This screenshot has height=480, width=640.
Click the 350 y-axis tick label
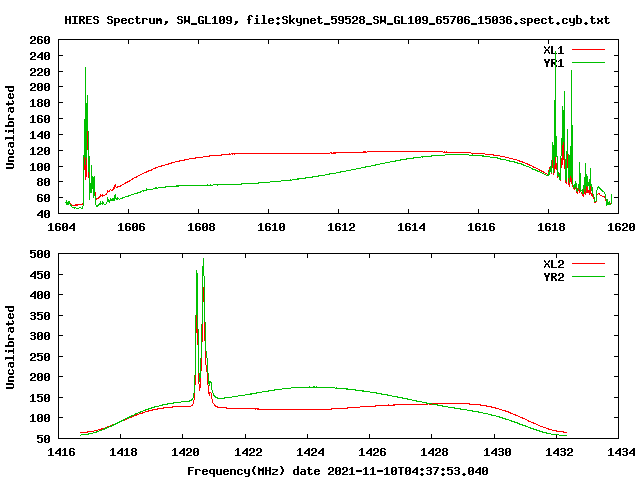tap(40, 316)
